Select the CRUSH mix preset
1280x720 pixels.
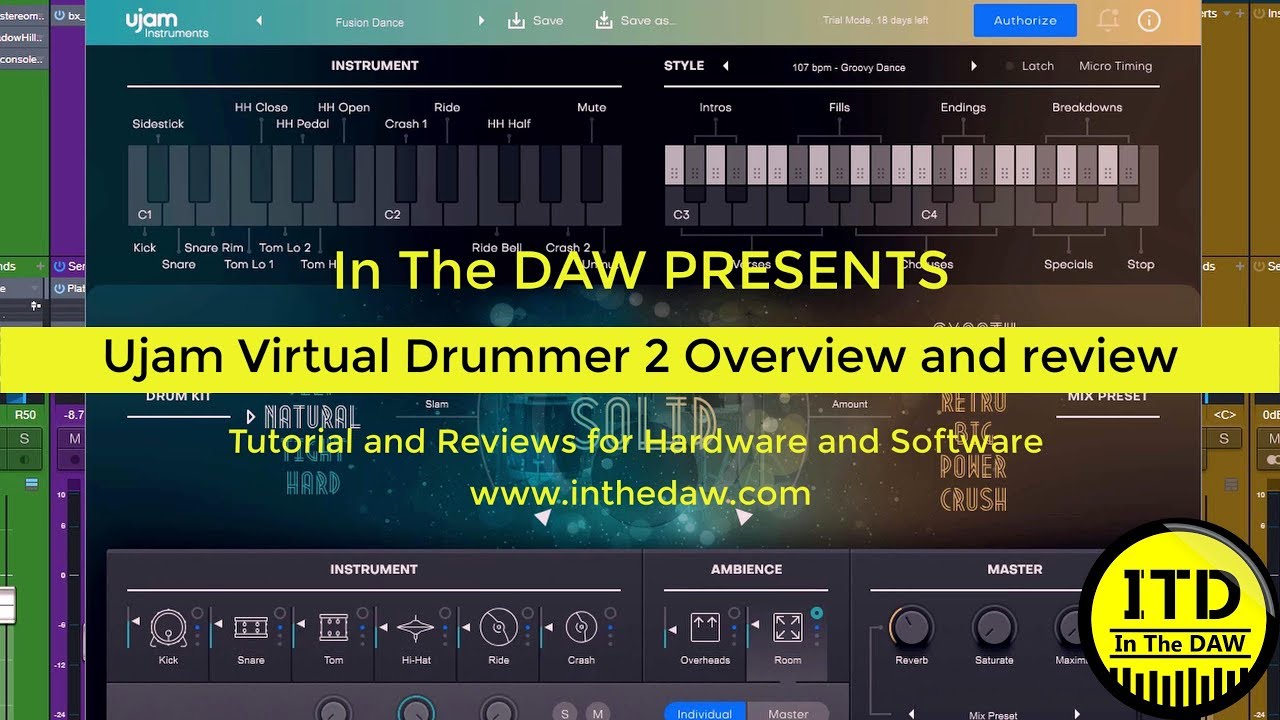click(972, 499)
